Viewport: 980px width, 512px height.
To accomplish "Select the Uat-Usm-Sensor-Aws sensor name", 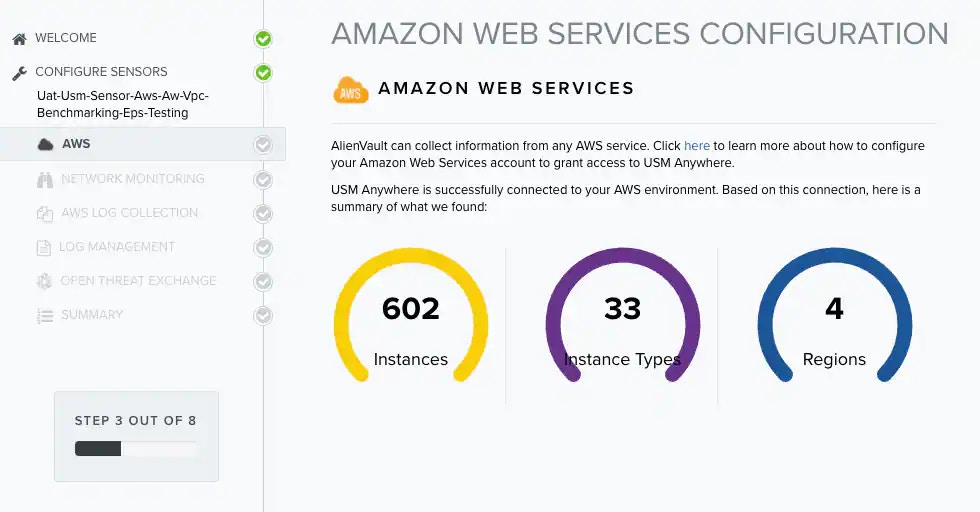I will pyautogui.click(x=122, y=104).
